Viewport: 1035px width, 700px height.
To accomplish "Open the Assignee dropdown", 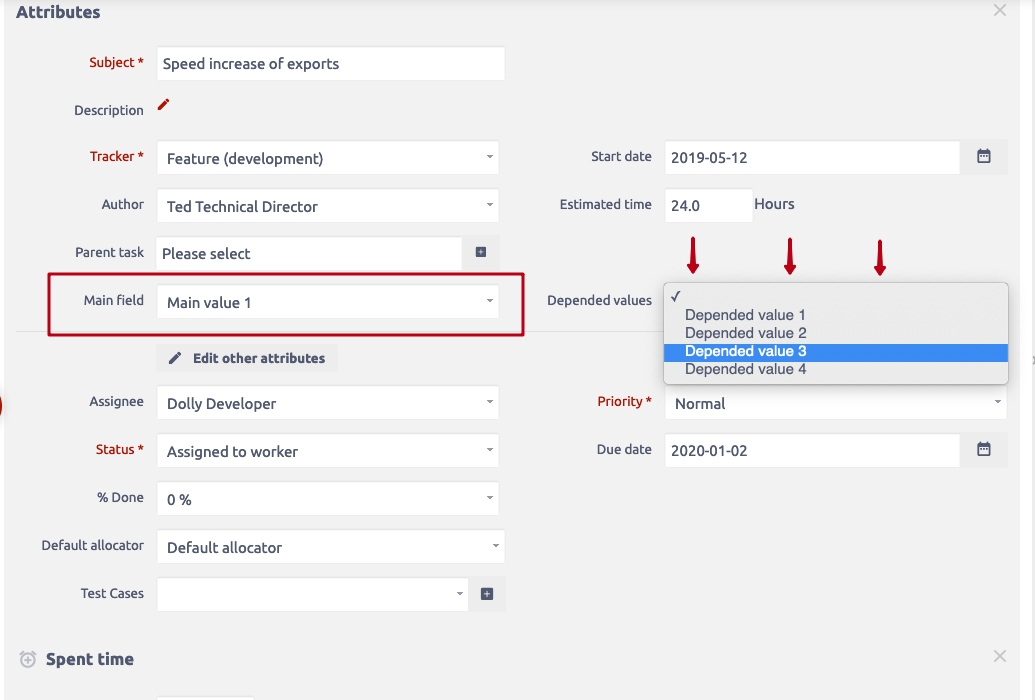I will 327,404.
